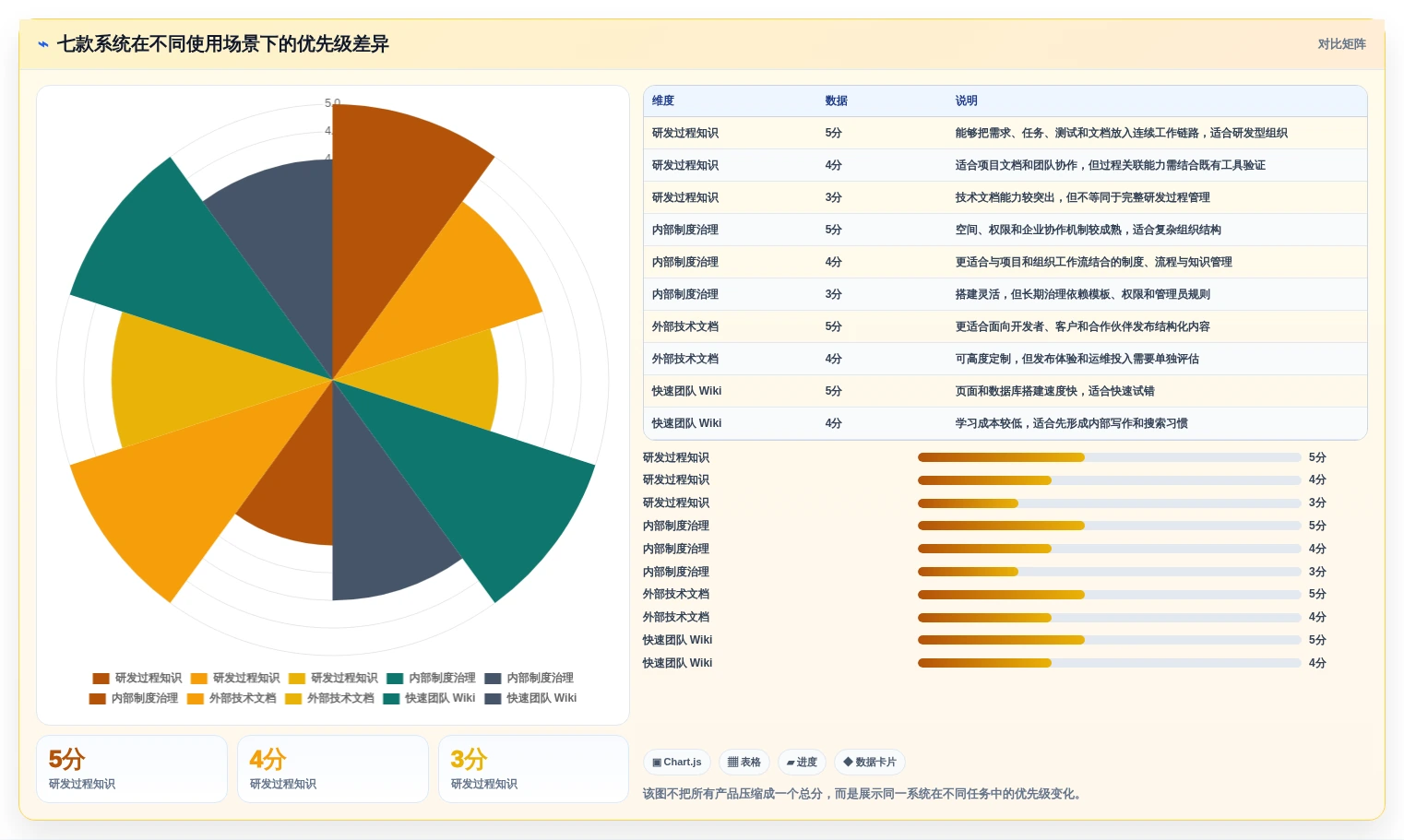The height and width of the screenshot is (840, 1404).
Task: Toggle orange 外部技术文档 legend item
Action: pyautogui.click(x=231, y=698)
